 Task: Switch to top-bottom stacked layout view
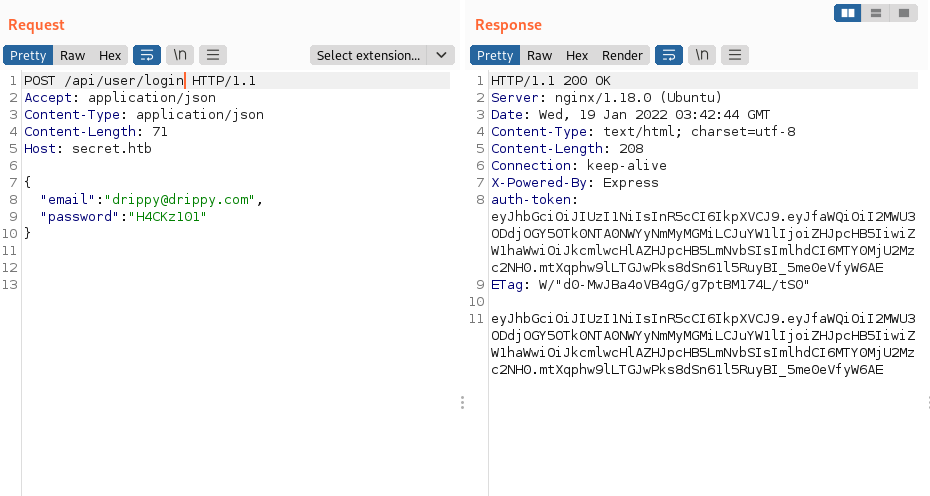click(876, 13)
